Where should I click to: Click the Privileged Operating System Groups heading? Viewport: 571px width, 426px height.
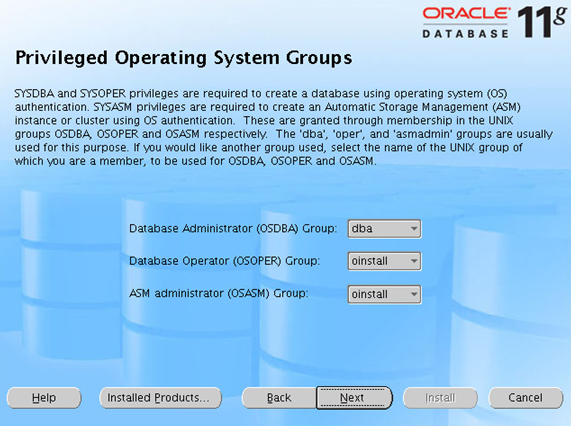click(x=184, y=58)
